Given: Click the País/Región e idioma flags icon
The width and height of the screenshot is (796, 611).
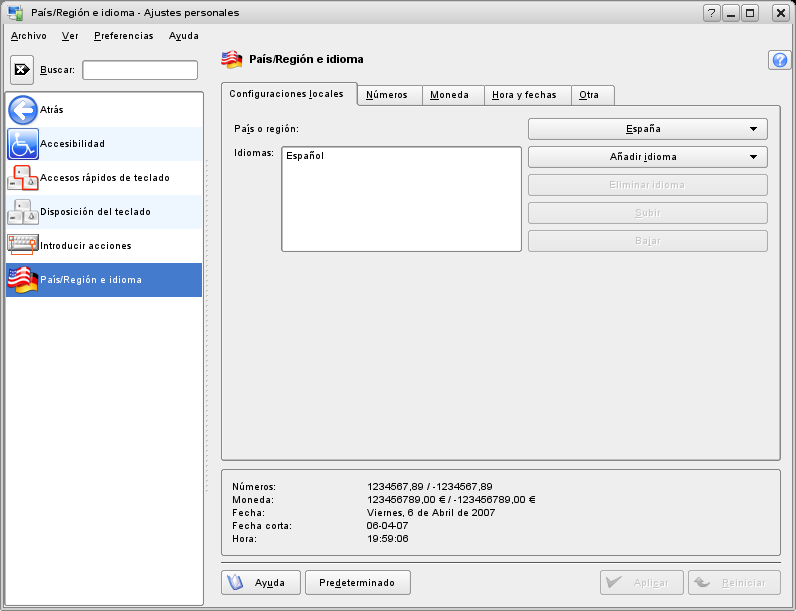Looking at the screenshot, I should click(x=22, y=280).
